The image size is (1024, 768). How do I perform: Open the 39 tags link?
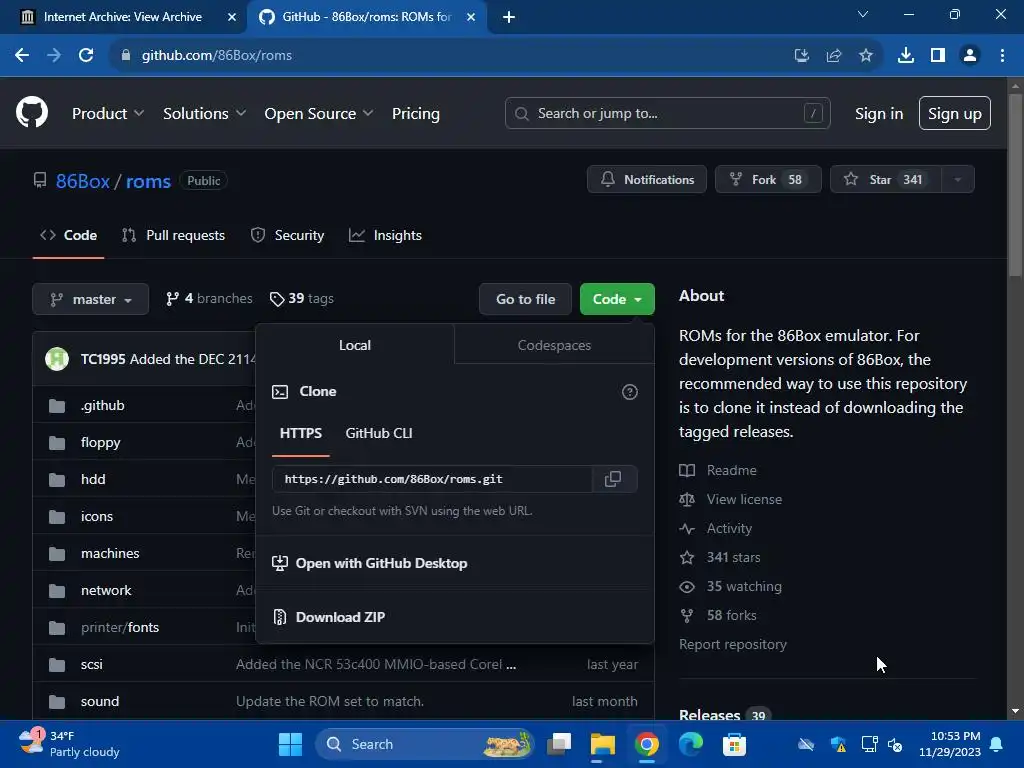pos(302,298)
